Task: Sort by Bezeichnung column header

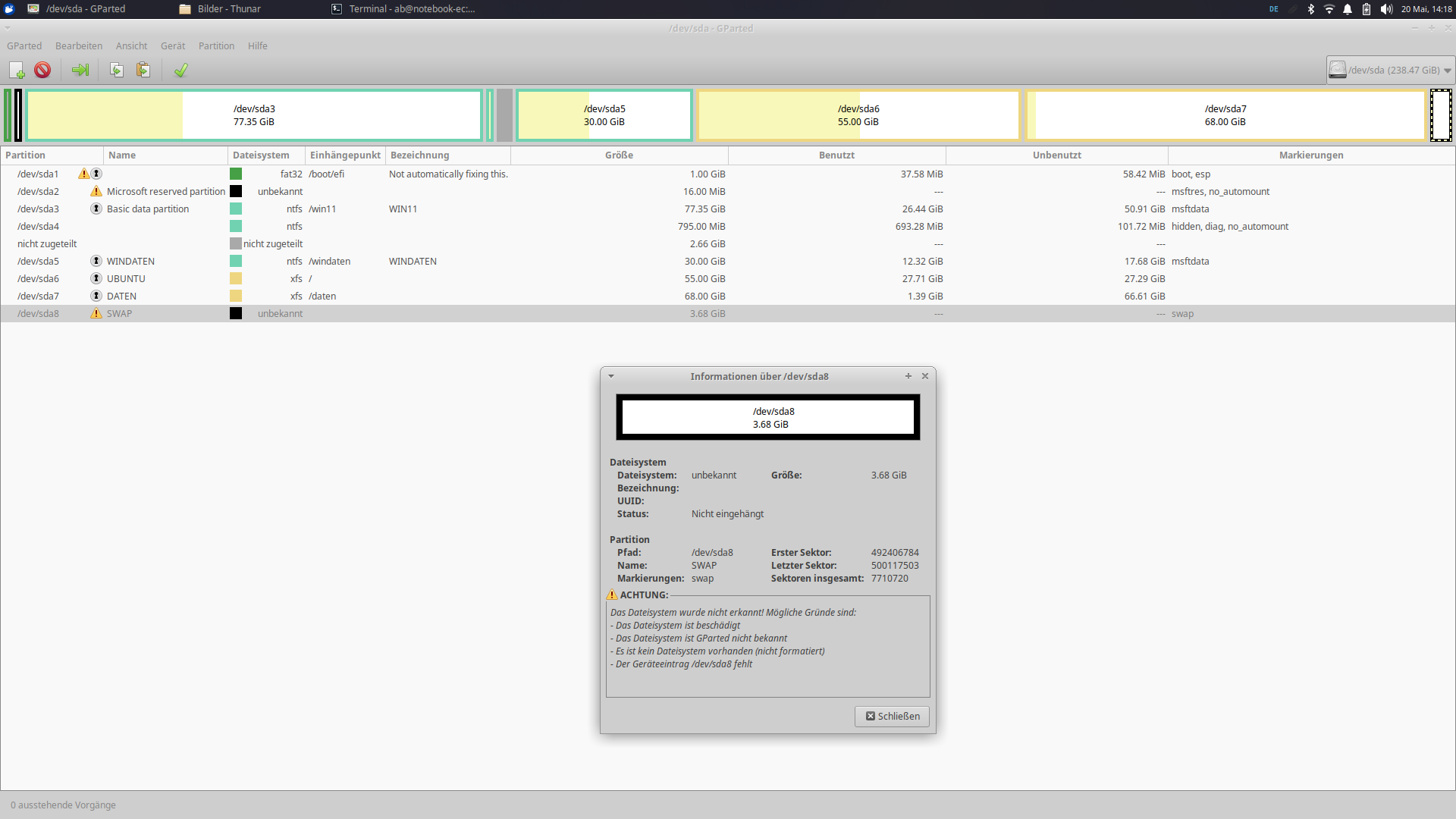Action: pyautogui.click(x=447, y=155)
